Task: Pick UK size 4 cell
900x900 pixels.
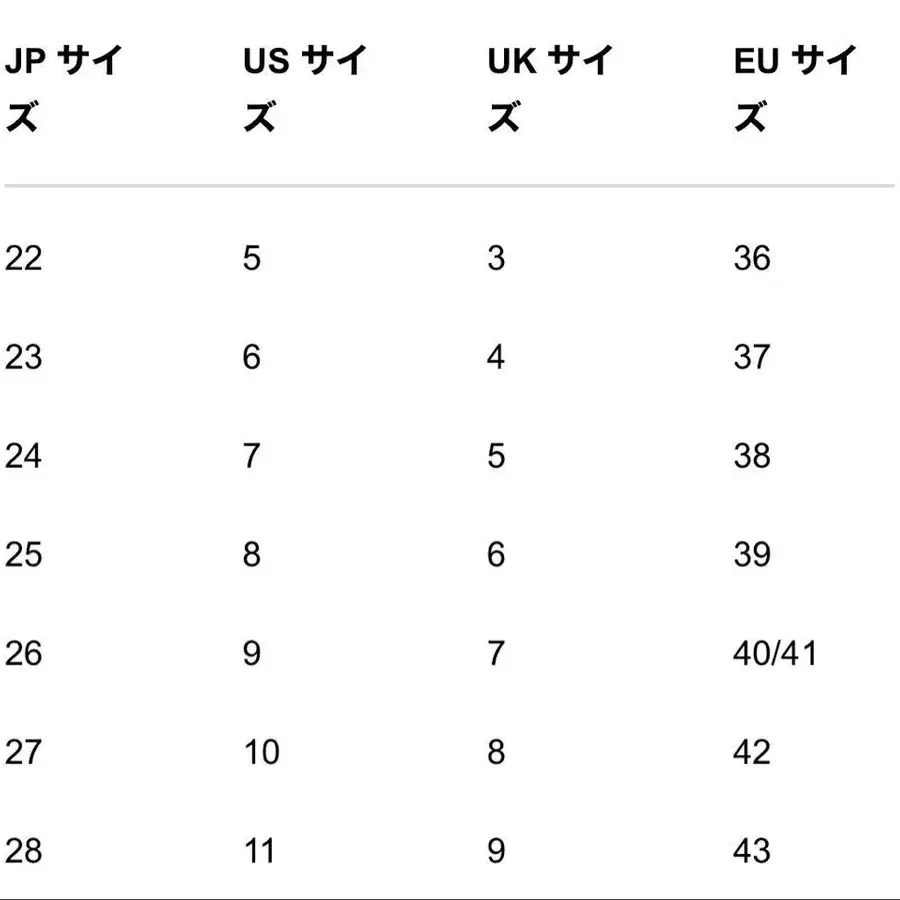Action: coord(497,357)
